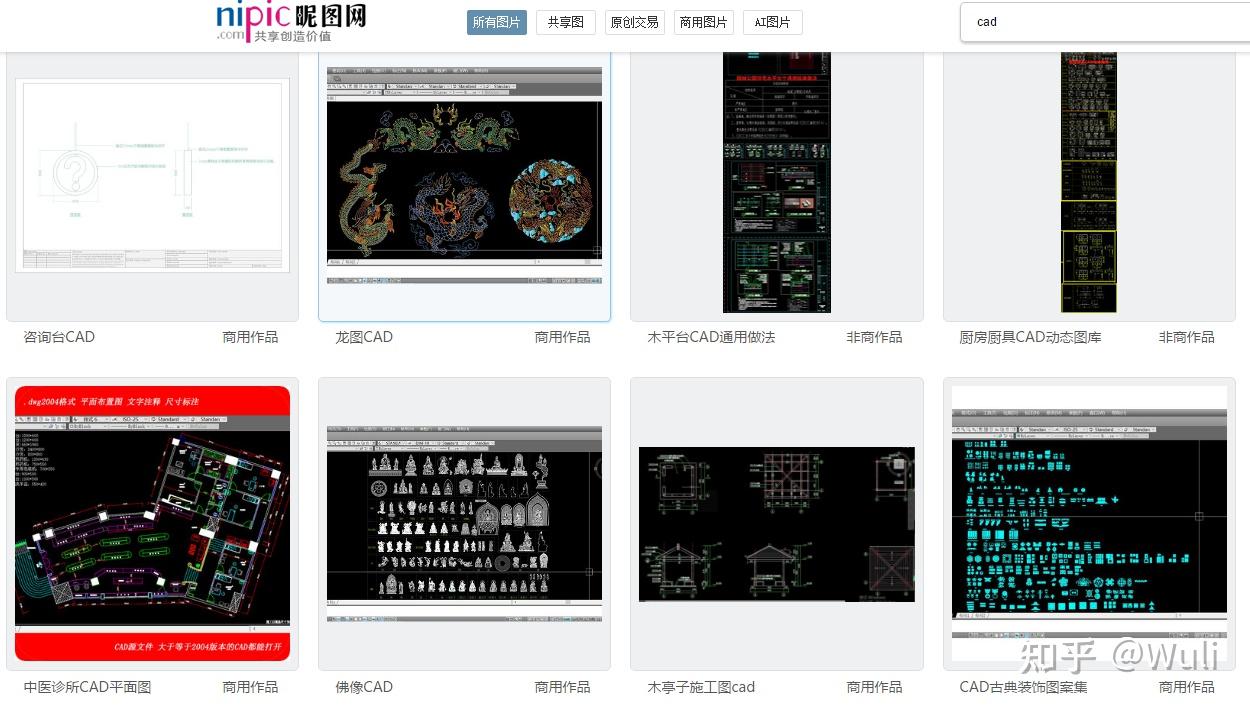Click the 龙图CAD title link

pos(364,337)
